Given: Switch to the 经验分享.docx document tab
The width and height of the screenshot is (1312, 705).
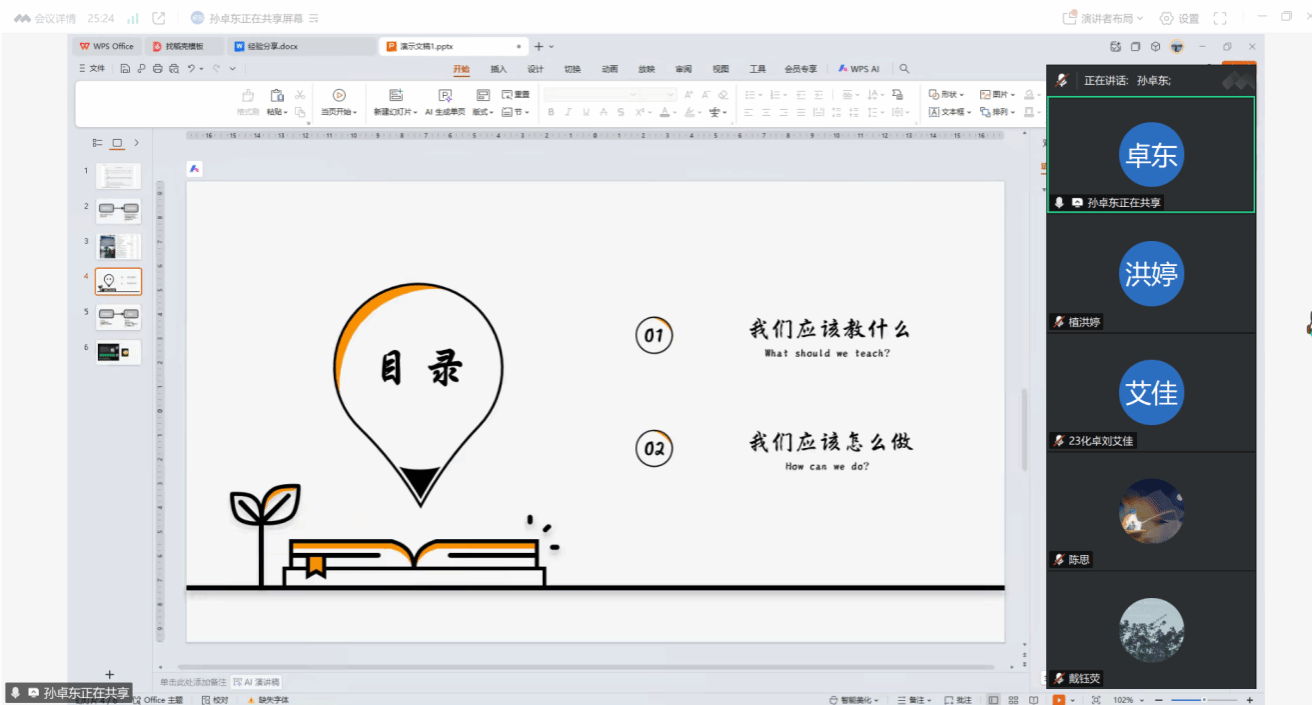Looking at the screenshot, I should tap(266, 46).
